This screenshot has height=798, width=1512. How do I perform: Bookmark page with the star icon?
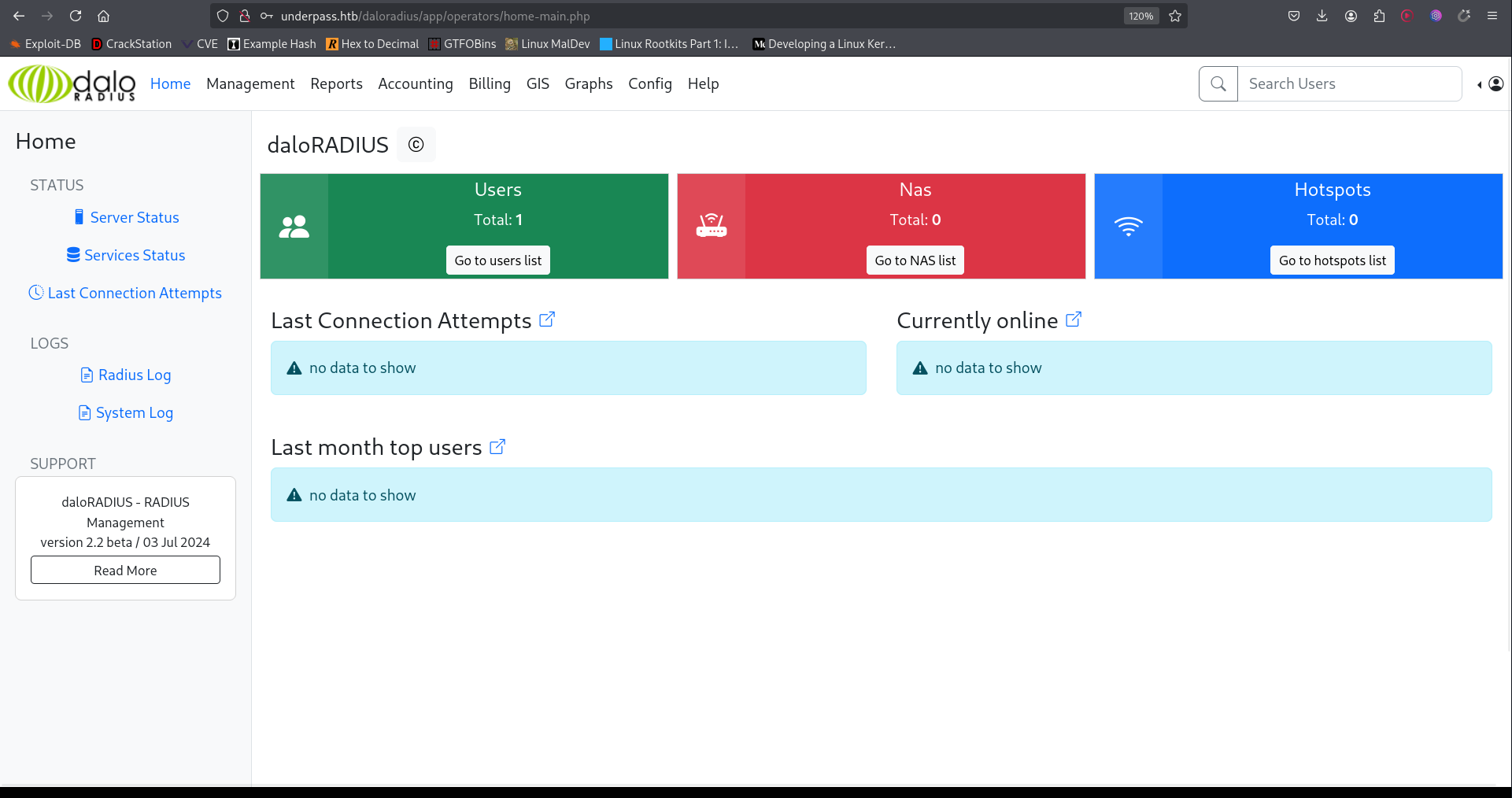1175,16
